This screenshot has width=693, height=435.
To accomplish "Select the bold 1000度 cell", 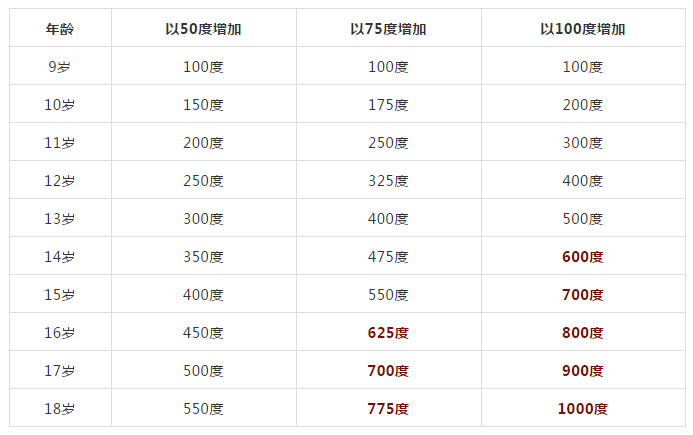I will [583, 409].
